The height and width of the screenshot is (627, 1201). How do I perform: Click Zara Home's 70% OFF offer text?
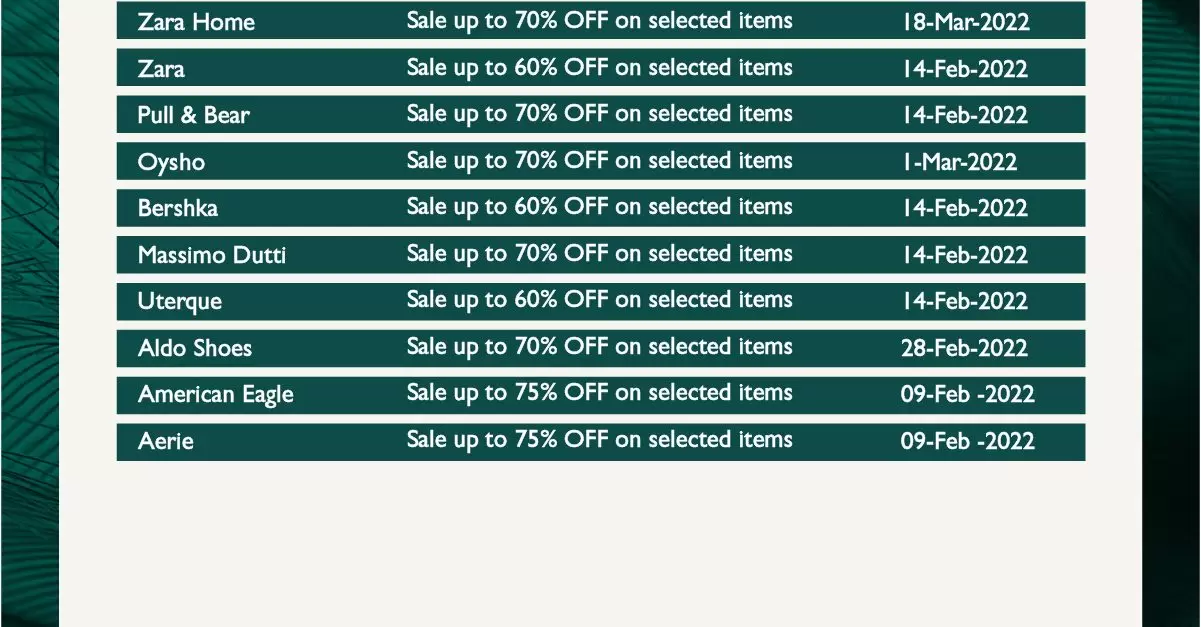pos(600,21)
